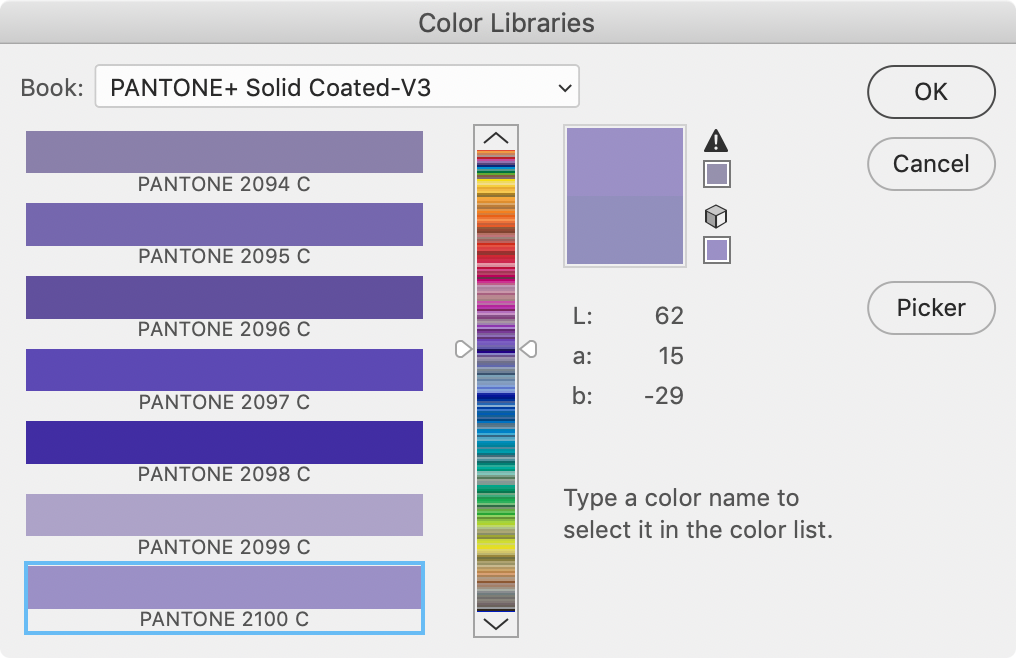
Task: Click the web-safe color swatch icon
Action: click(716, 249)
